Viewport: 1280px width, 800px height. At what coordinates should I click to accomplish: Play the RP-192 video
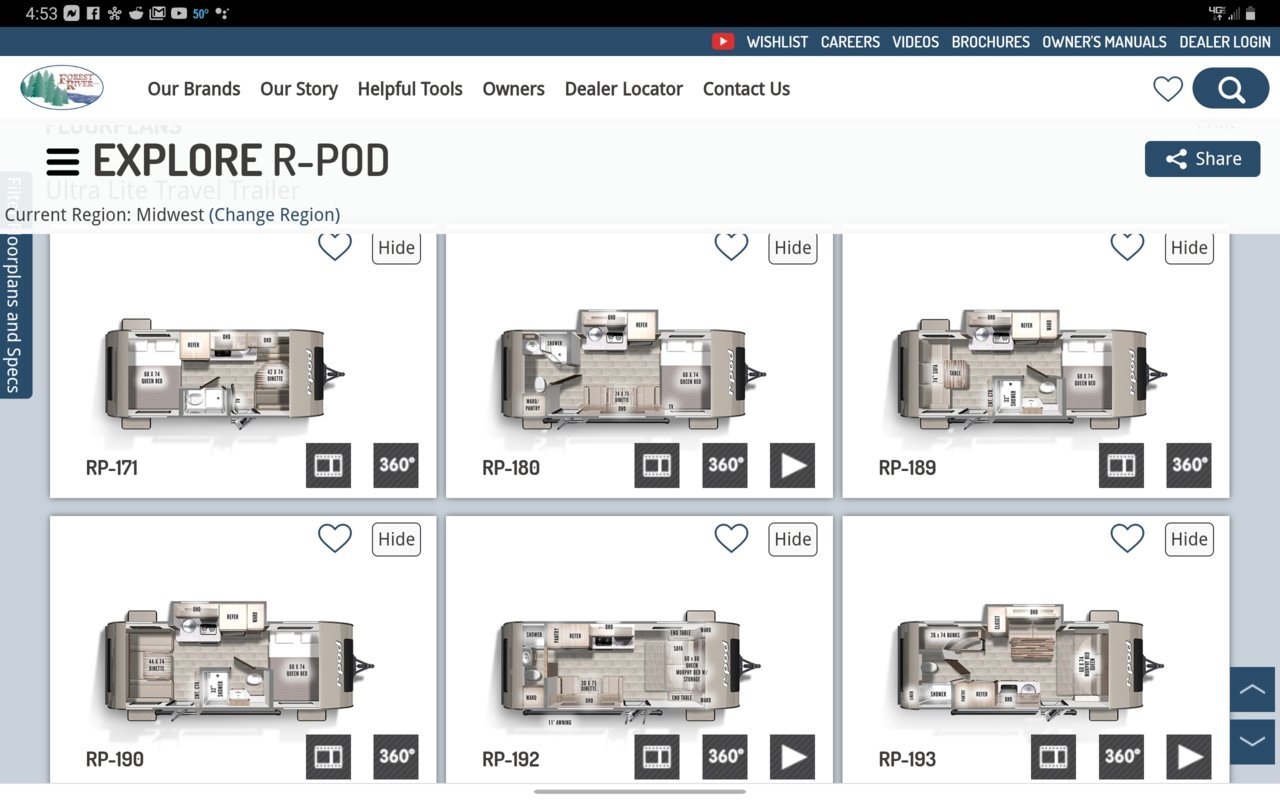pyautogui.click(x=792, y=757)
